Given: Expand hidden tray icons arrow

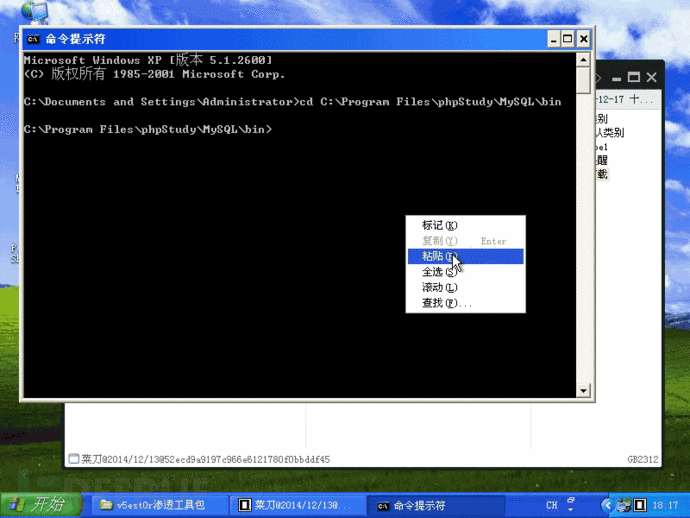Looking at the screenshot, I should point(608,505).
